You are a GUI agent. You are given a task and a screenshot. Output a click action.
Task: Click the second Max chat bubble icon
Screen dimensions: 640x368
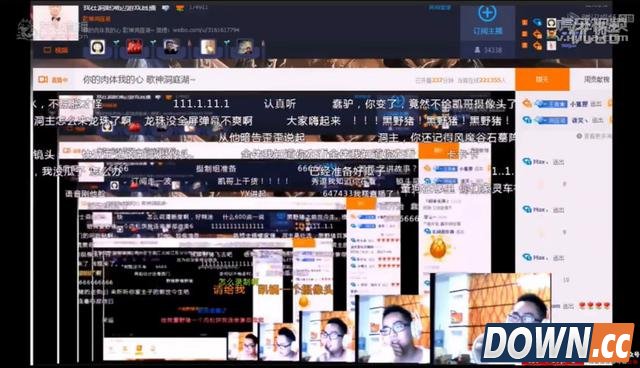point(527,209)
